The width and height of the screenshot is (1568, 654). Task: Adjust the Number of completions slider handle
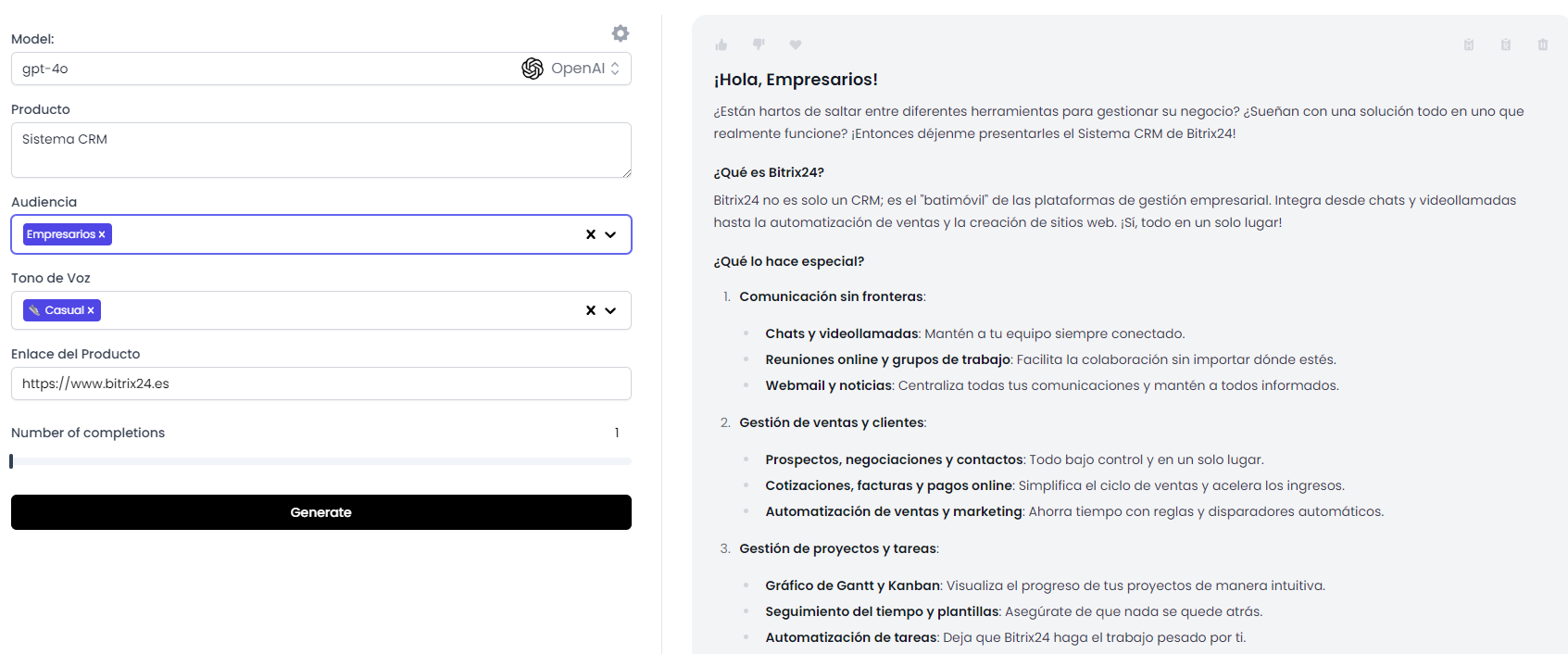click(11, 461)
